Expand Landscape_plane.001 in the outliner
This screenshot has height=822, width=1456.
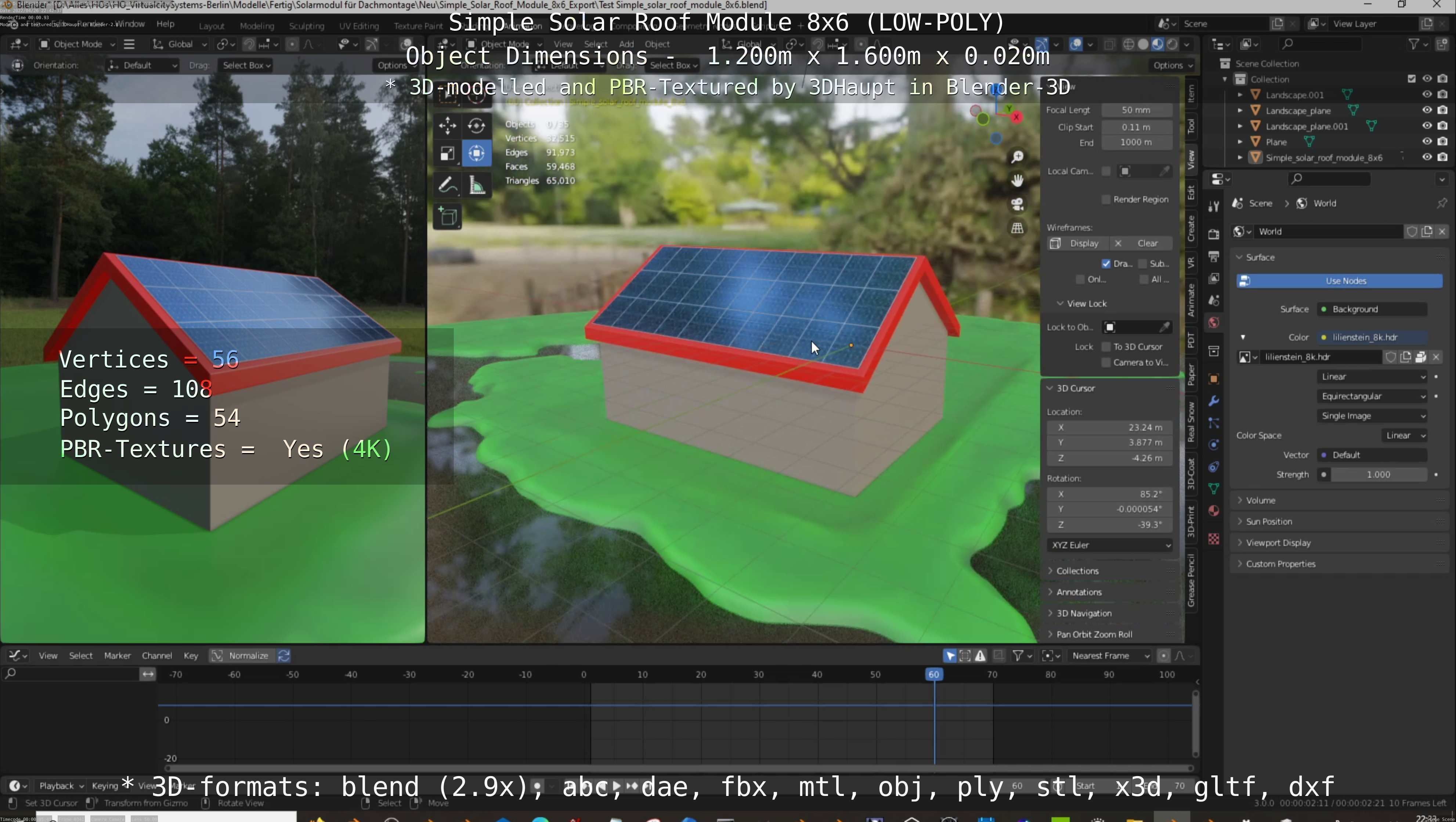click(1239, 126)
